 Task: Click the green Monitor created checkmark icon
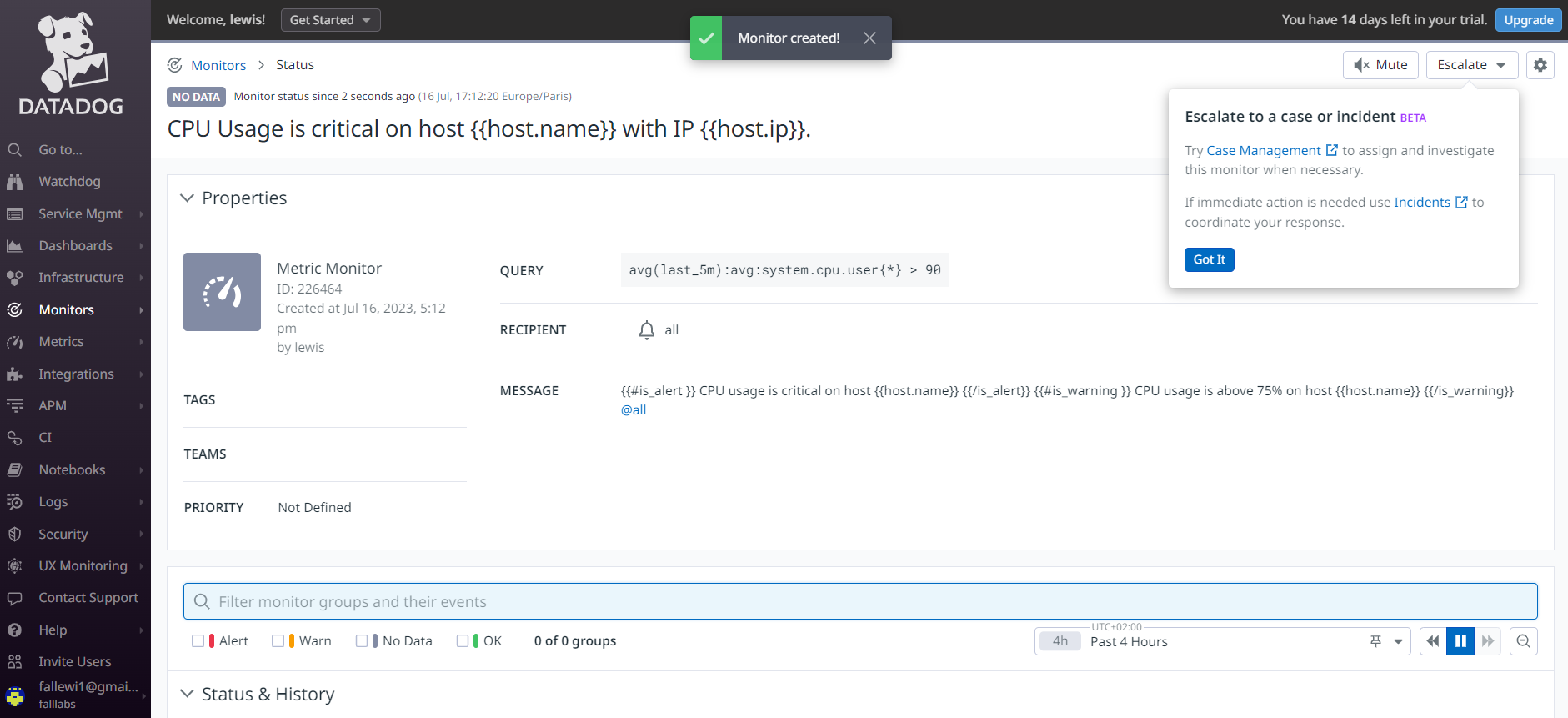706,38
